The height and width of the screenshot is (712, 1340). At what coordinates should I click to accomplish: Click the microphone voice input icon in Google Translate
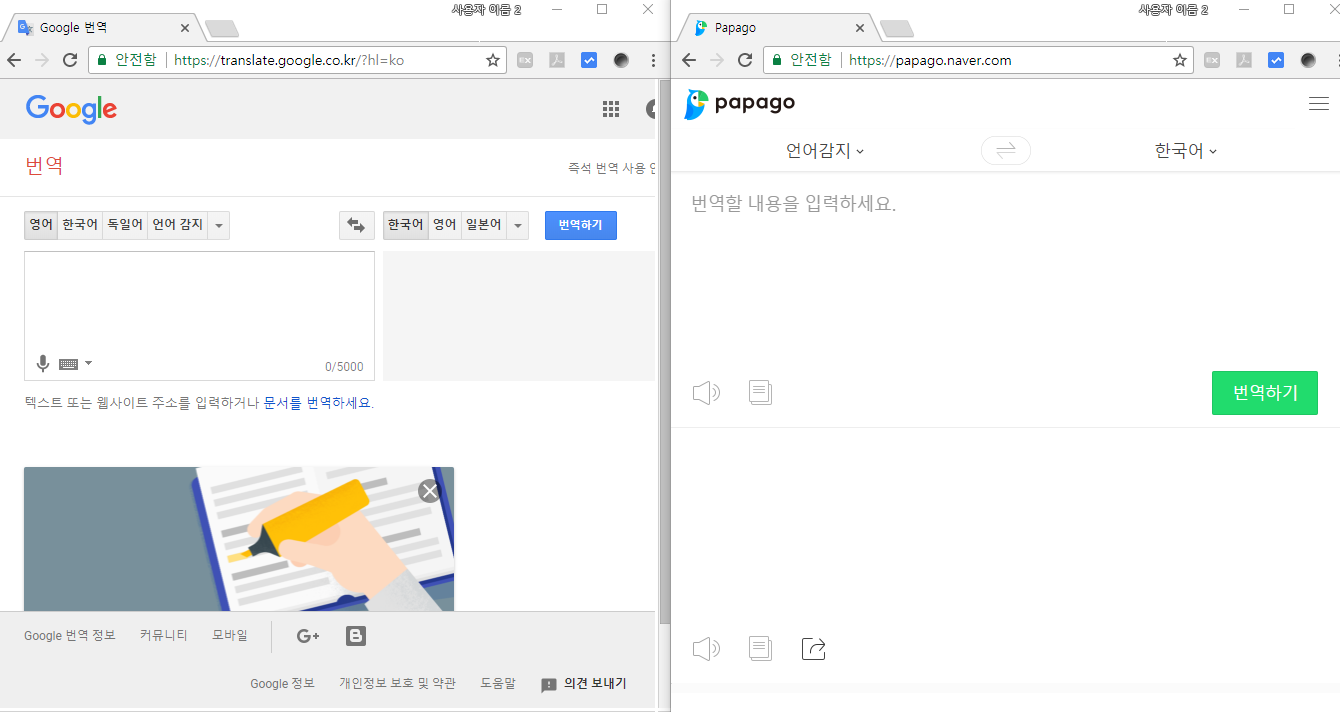coord(43,364)
